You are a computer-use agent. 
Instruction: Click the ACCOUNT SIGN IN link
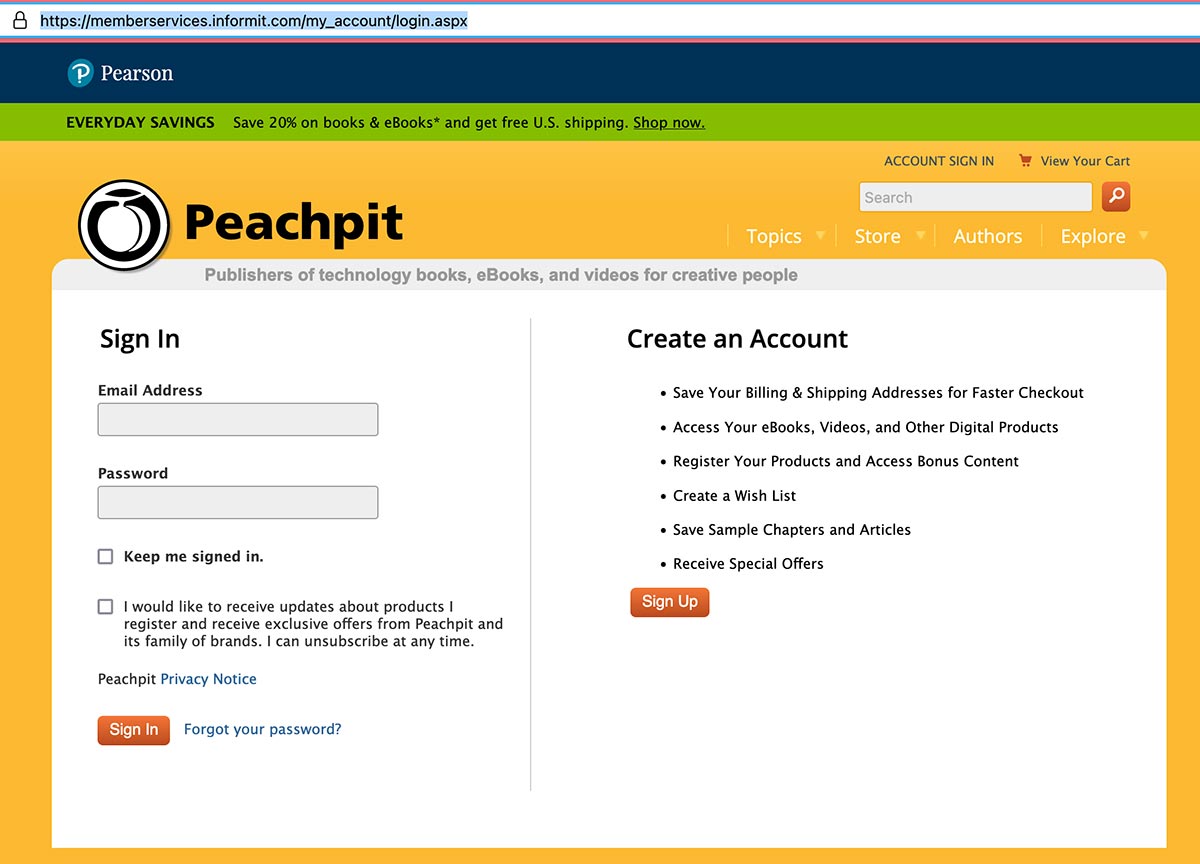click(x=938, y=161)
